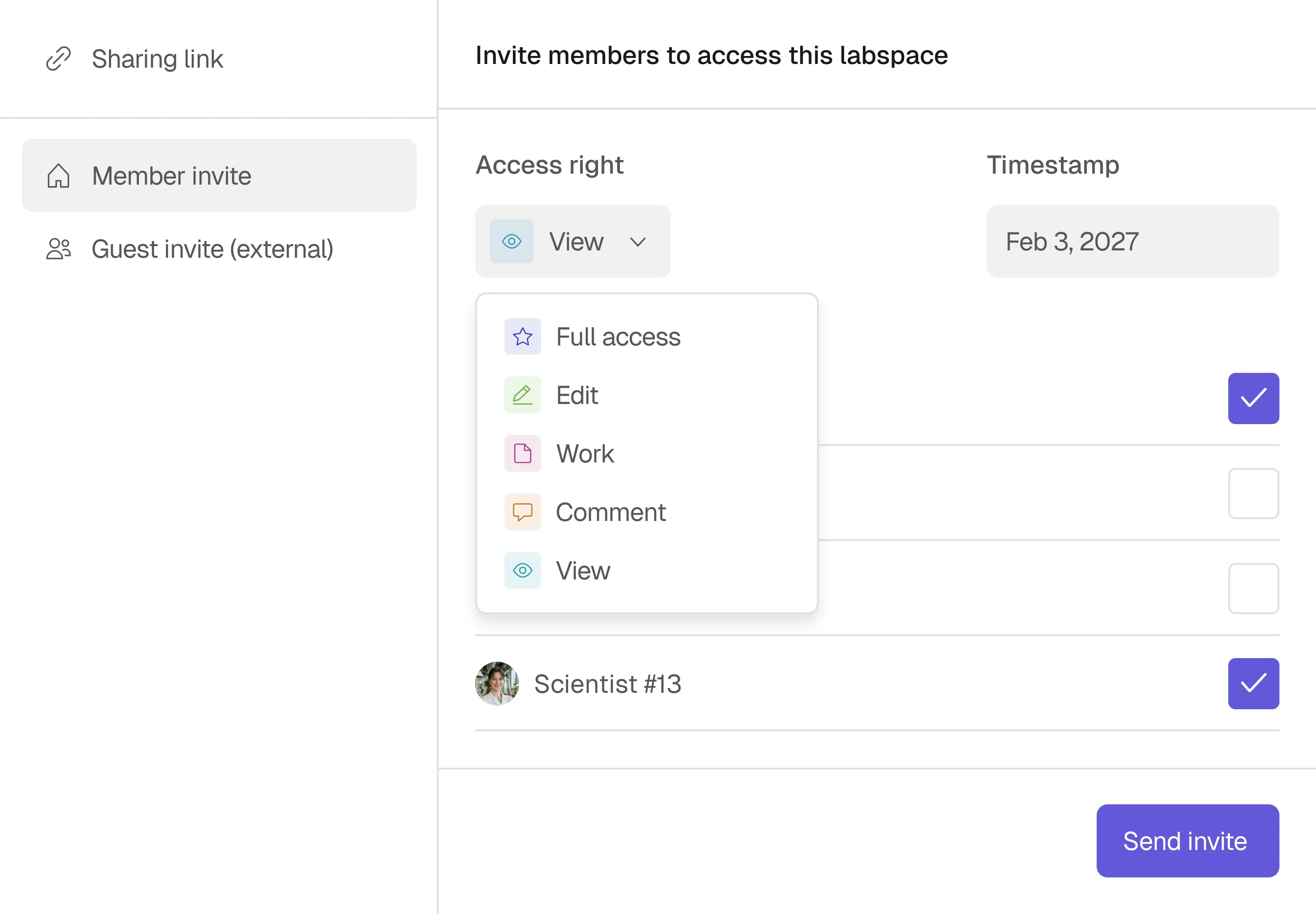Click the people icon beside Guest invite

[x=58, y=249]
